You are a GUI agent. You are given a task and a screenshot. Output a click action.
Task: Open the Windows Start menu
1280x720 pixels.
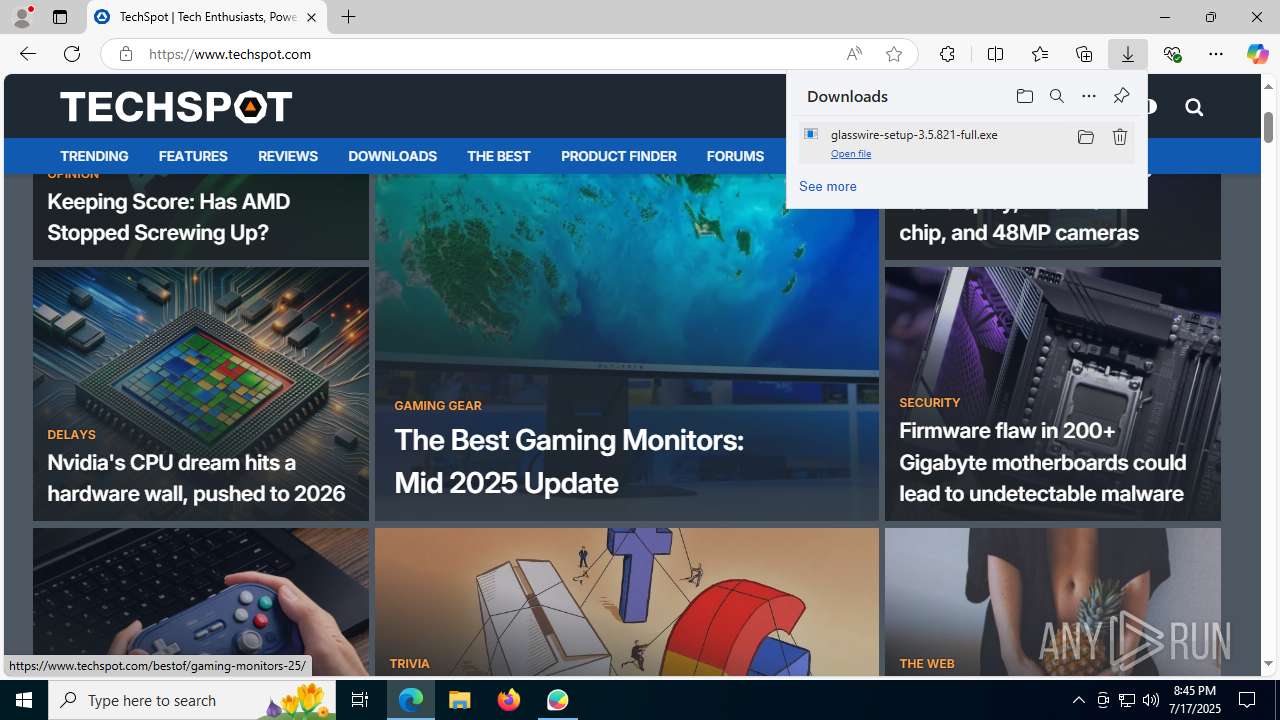point(24,700)
